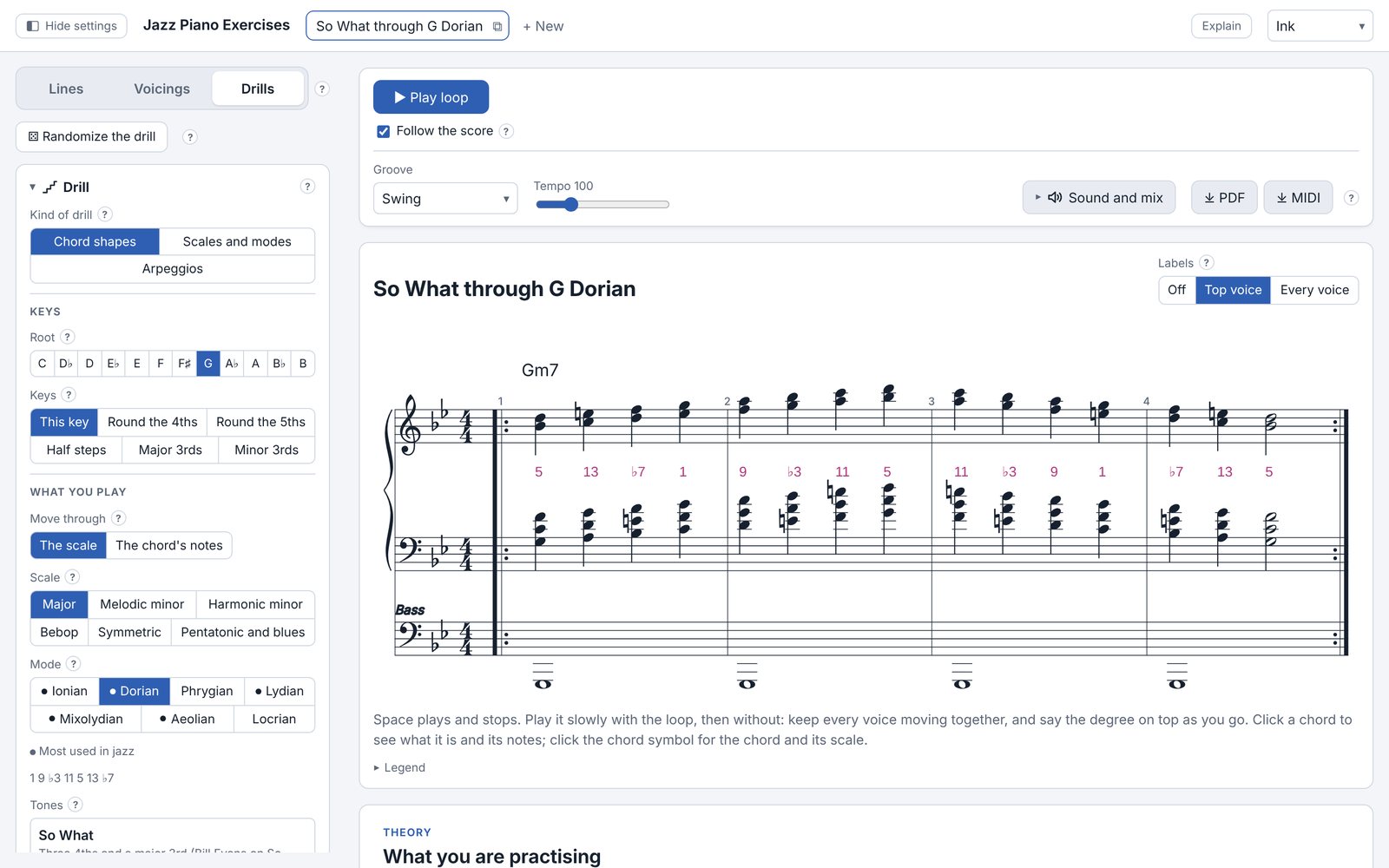Image resolution: width=1389 pixels, height=868 pixels.
Task: Open the Groove Swing dropdown
Action: (445, 199)
